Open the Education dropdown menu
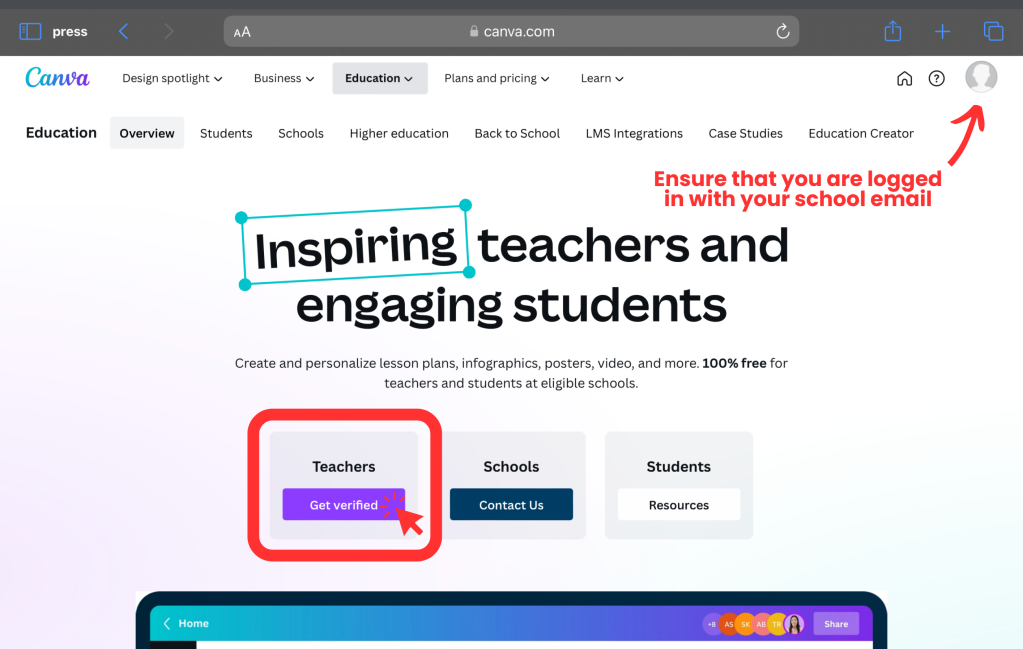The image size is (1023, 649). pyautogui.click(x=380, y=78)
